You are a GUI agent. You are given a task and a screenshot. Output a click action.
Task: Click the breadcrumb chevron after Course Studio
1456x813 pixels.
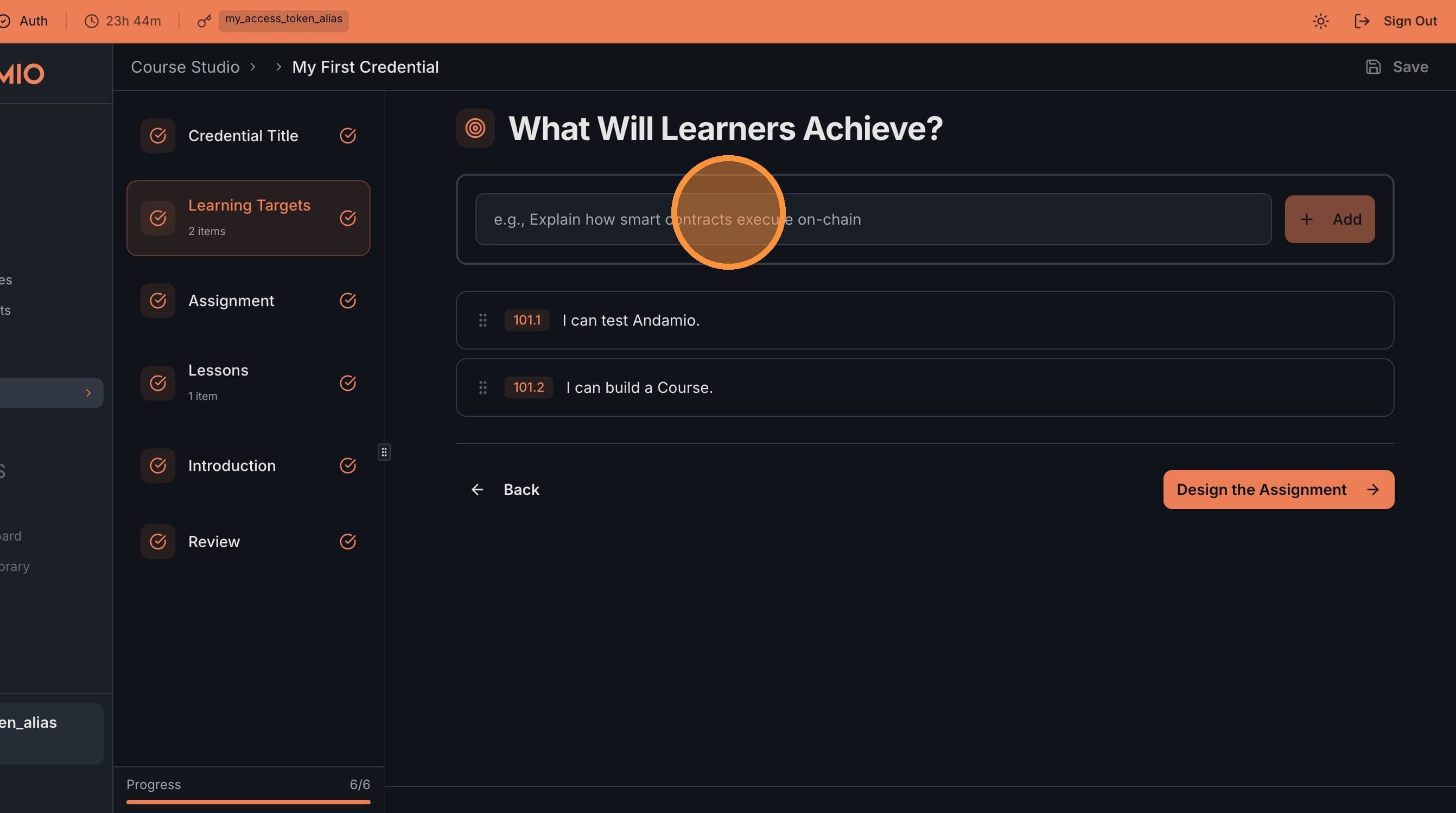253,67
